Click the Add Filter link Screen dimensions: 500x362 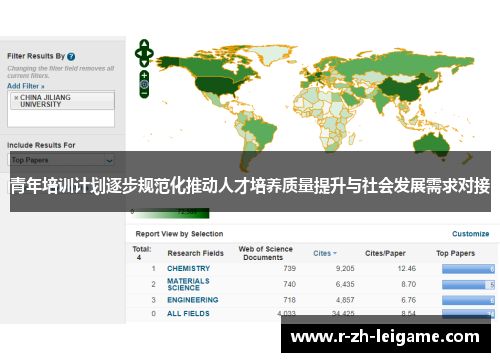[26, 86]
